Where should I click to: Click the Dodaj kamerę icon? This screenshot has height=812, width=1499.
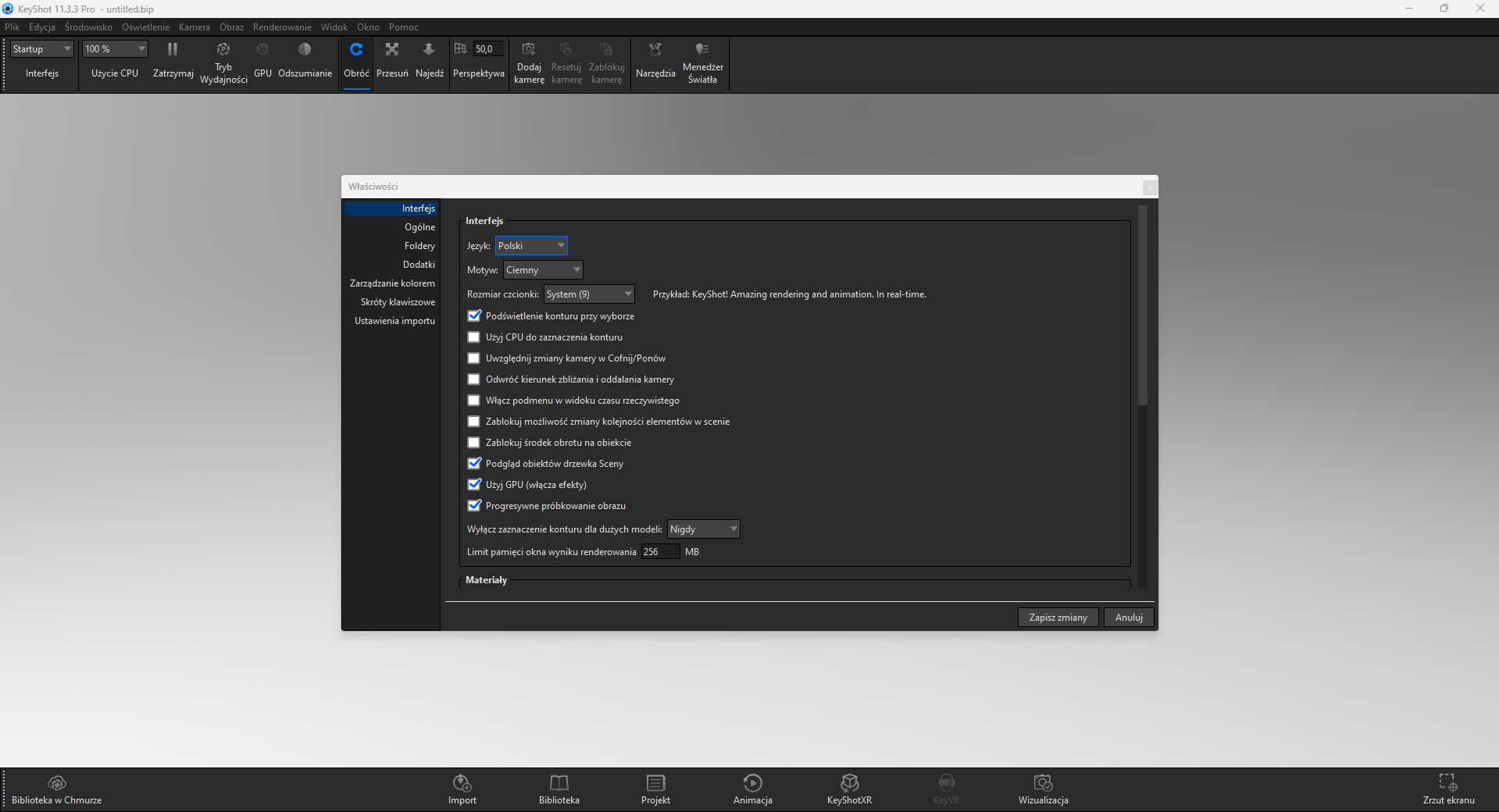point(529,49)
